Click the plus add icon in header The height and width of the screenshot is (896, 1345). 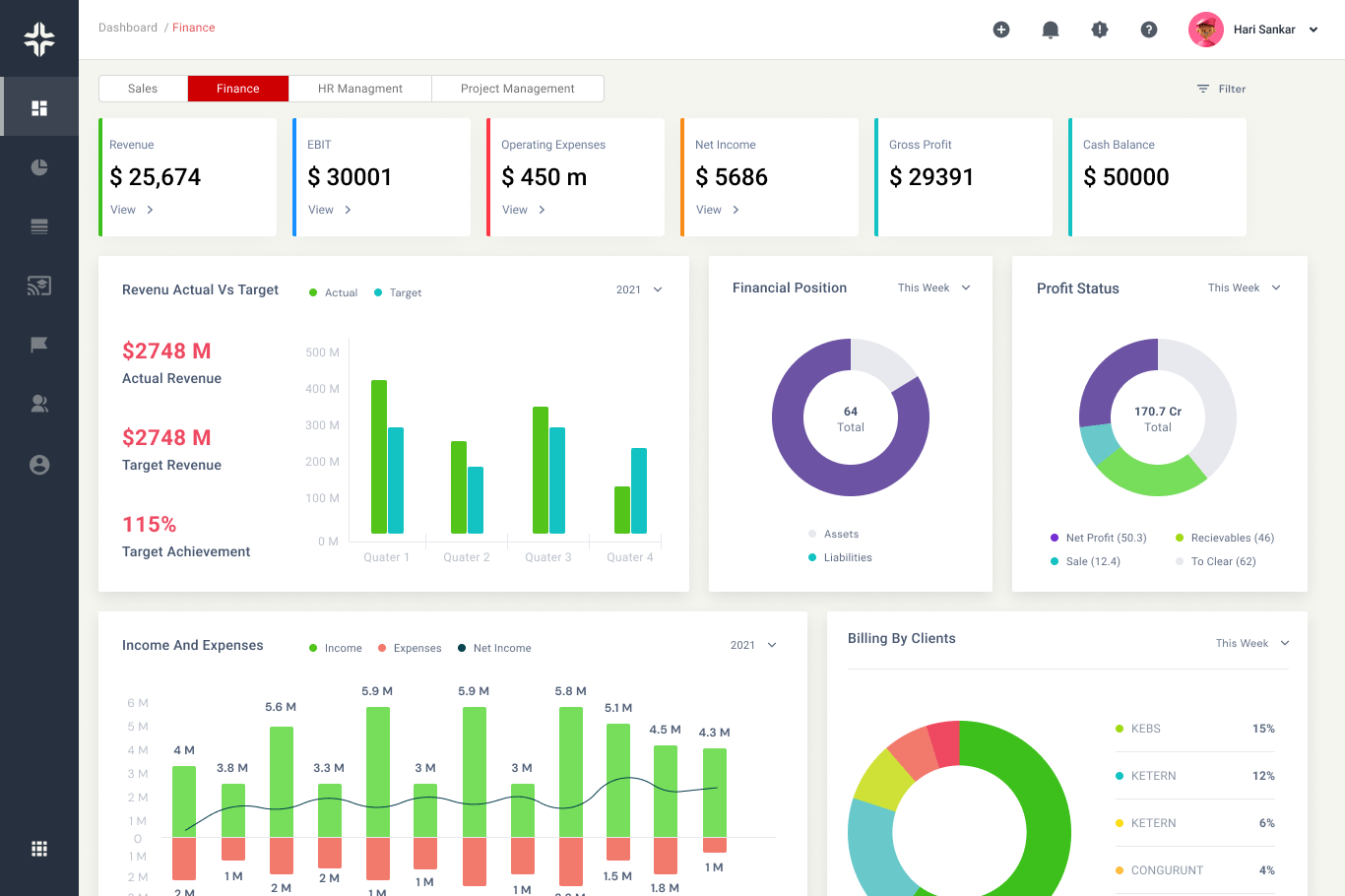[1001, 30]
